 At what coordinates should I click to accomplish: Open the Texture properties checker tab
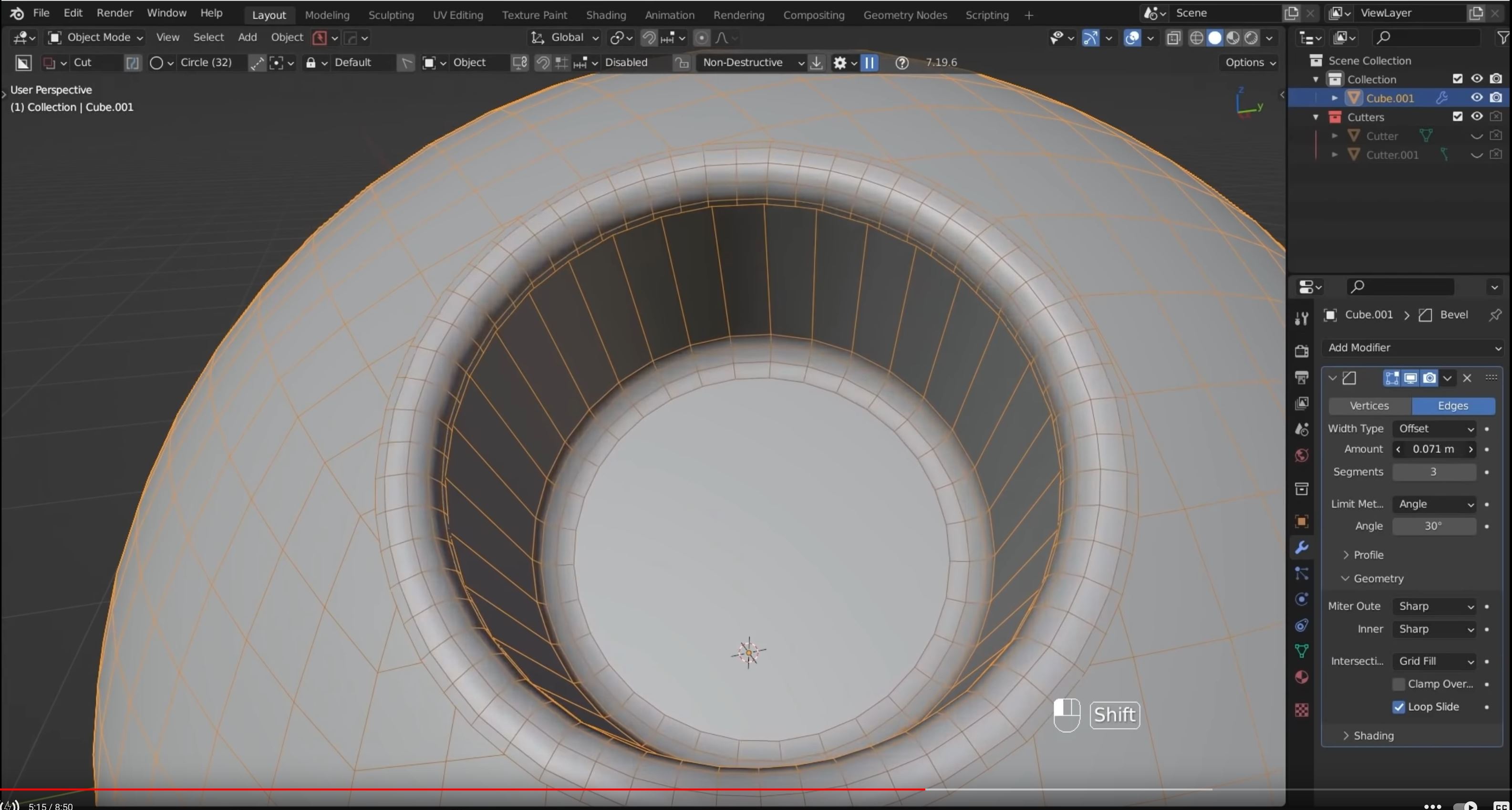1301,710
